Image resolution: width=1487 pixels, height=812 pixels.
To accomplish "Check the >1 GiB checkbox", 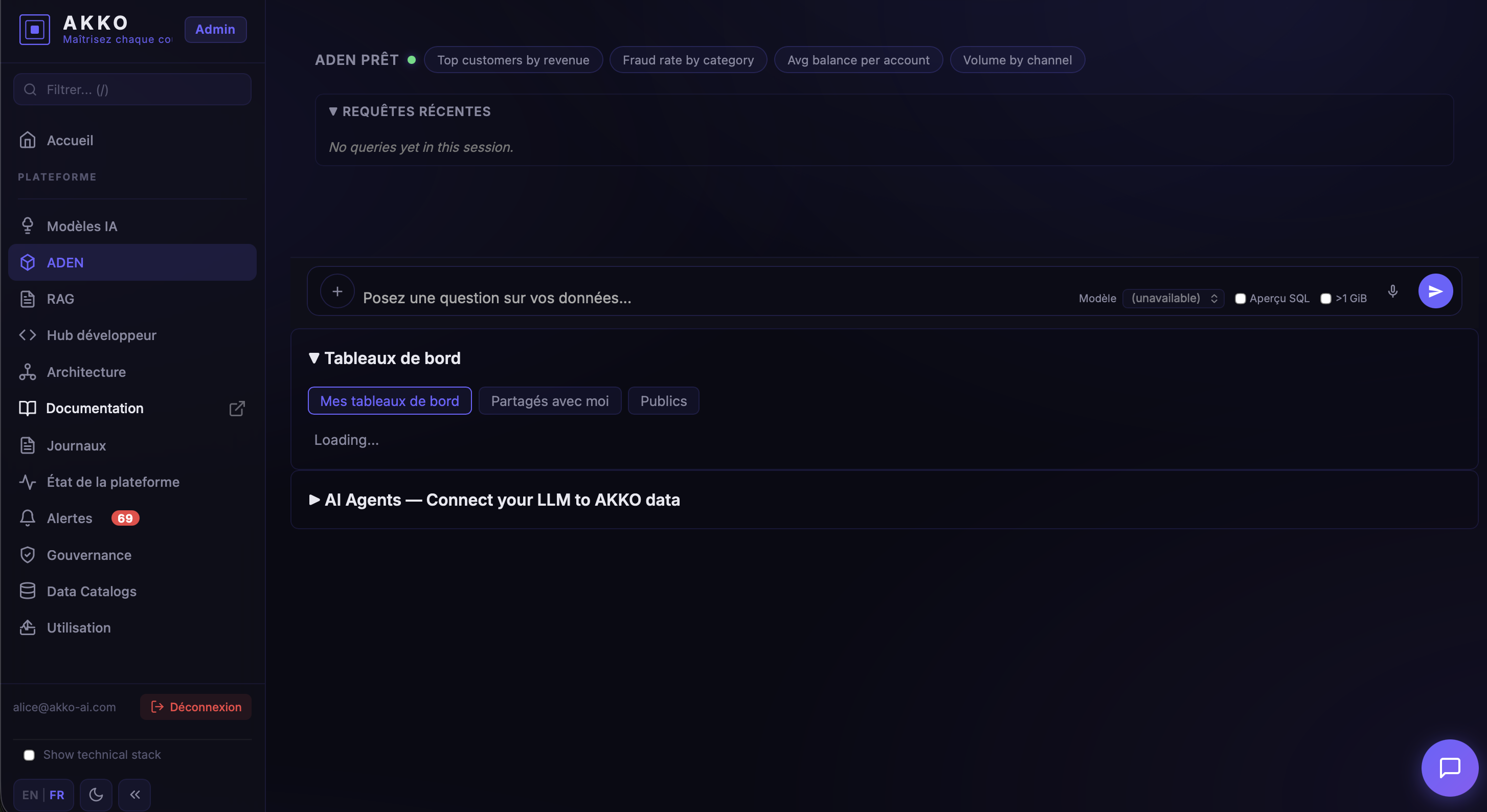I will tap(1326, 299).
